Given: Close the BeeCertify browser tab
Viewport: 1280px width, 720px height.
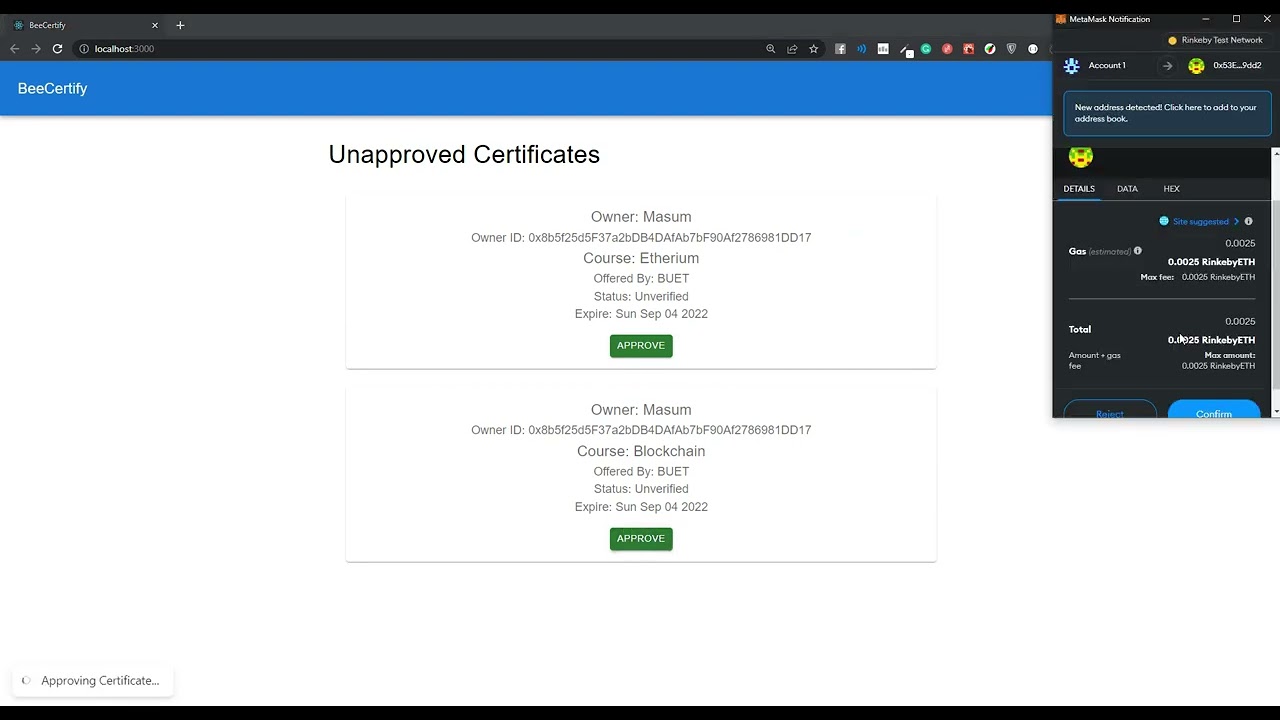Looking at the screenshot, I should [x=155, y=25].
